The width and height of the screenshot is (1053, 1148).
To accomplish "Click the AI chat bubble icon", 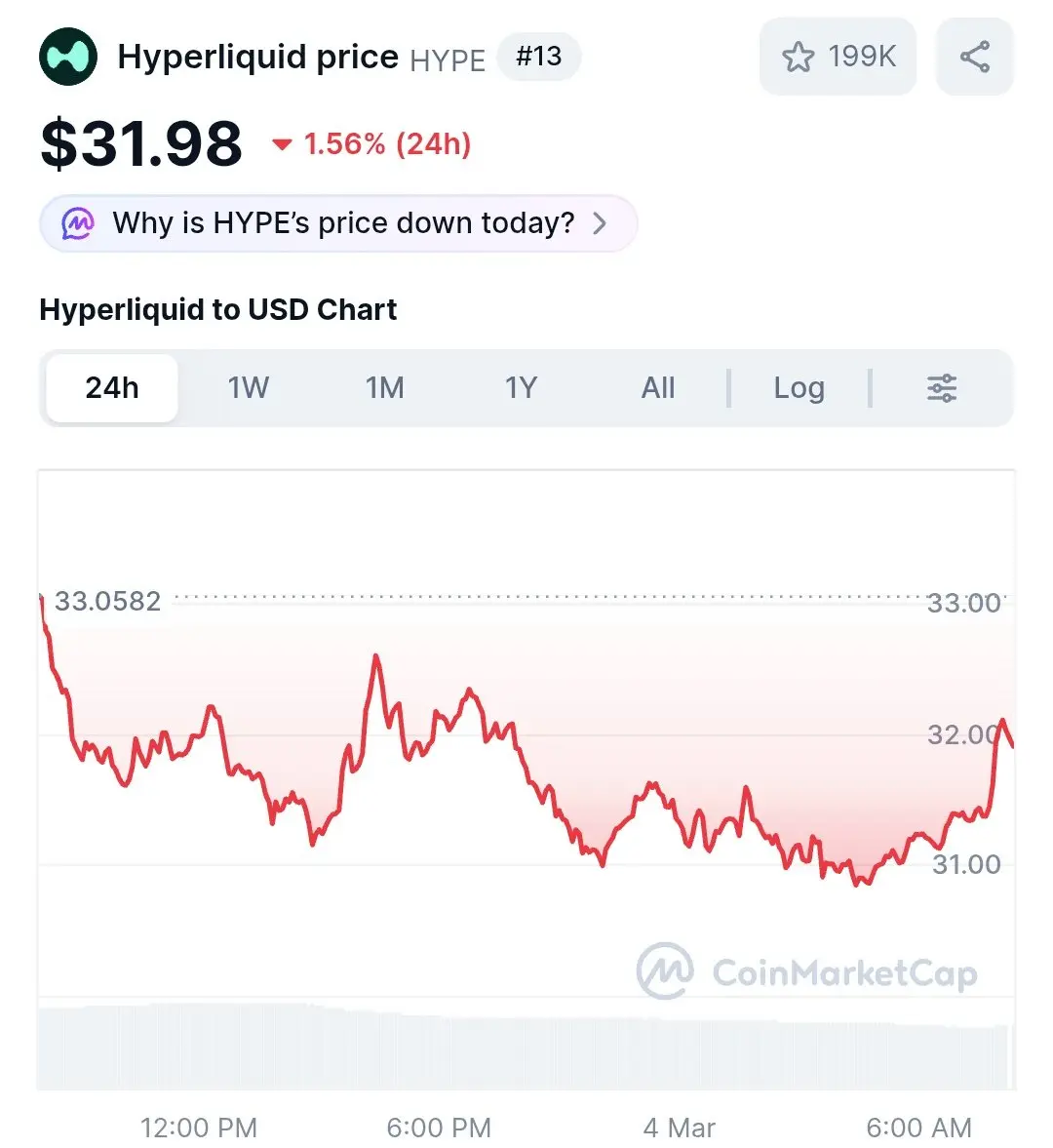I will coord(78,223).
